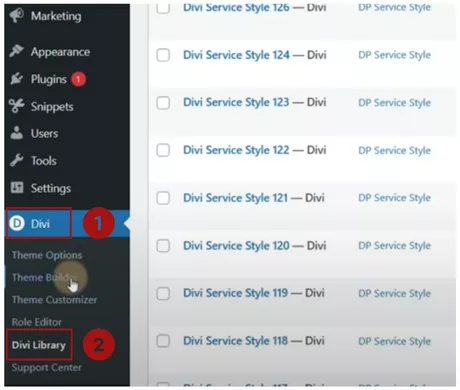The image size is (460, 390).
Task: Open the Appearance menu
Action: coord(60,52)
